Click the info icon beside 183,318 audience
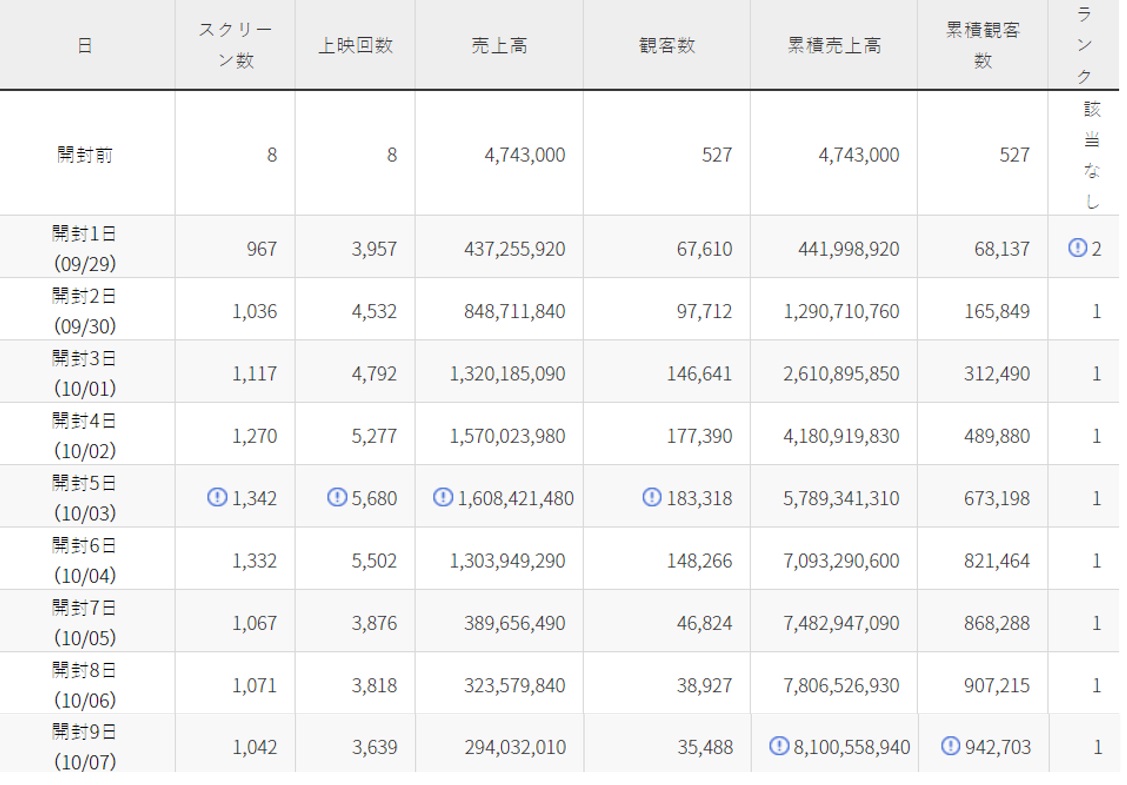Screen dimensions: 1127x785 tap(652, 497)
